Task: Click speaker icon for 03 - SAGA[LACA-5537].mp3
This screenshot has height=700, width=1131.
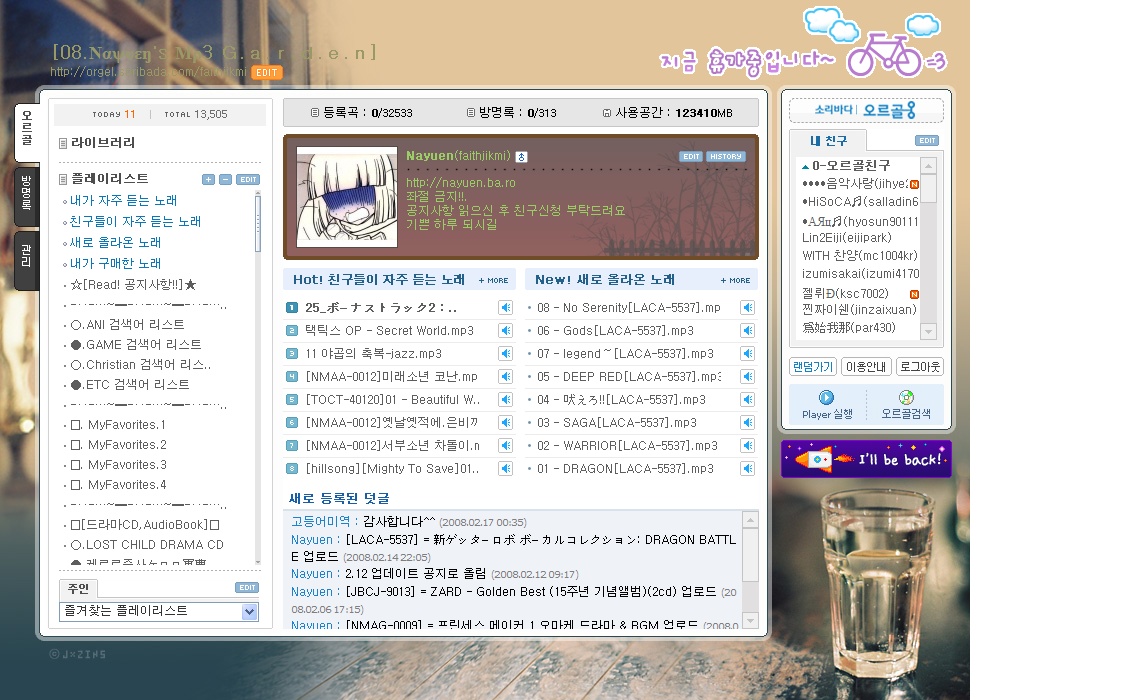Action: tap(748, 423)
